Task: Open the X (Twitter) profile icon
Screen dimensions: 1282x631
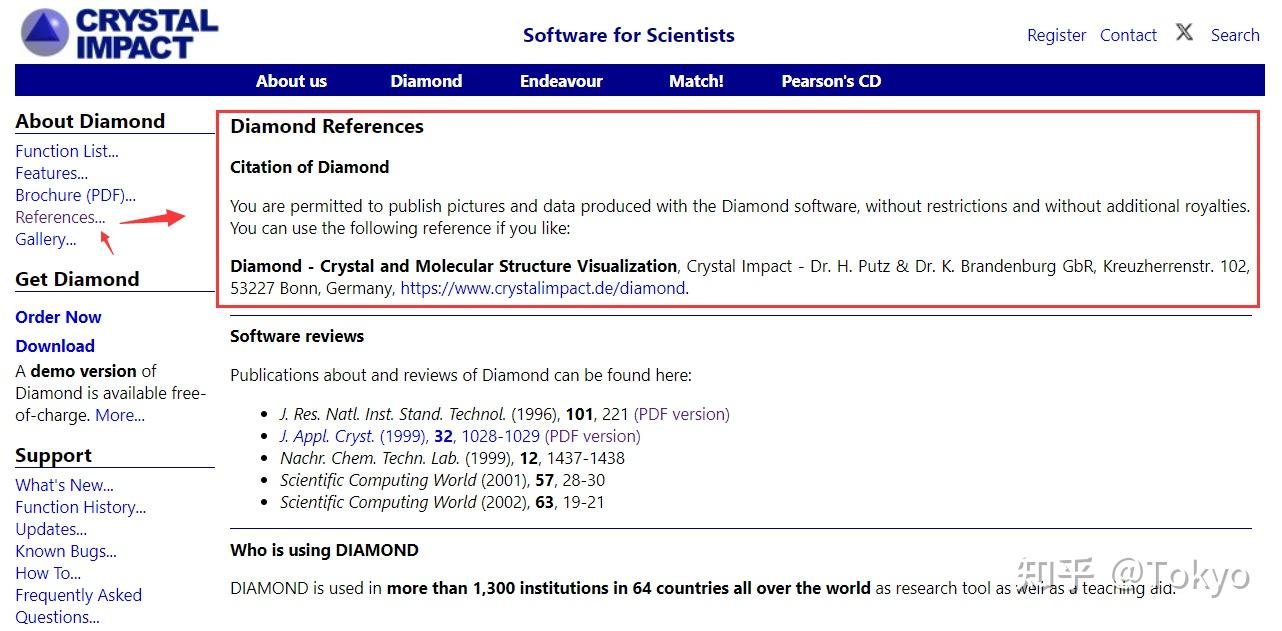Action: pos(1184,31)
